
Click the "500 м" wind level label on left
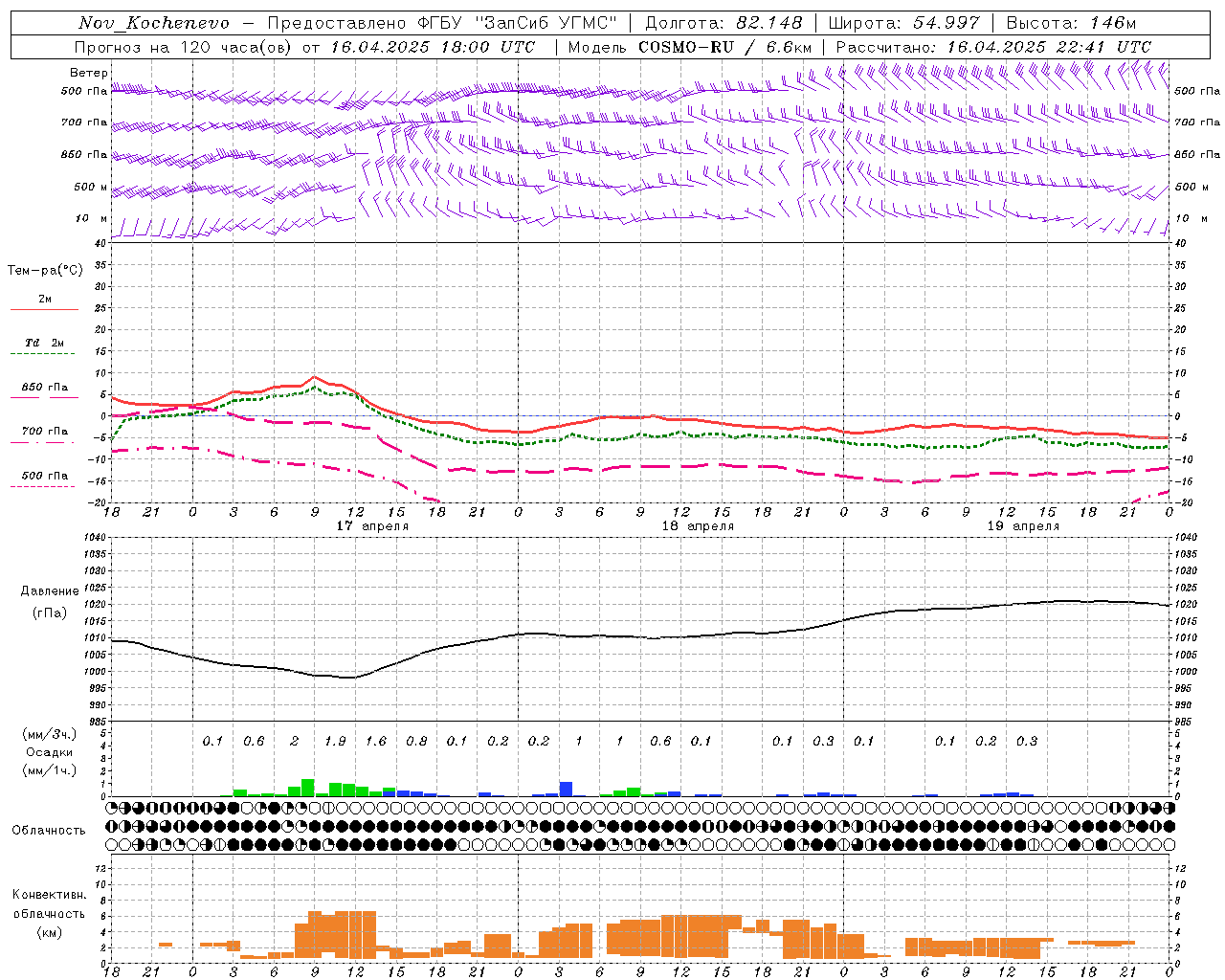[x=90, y=187]
